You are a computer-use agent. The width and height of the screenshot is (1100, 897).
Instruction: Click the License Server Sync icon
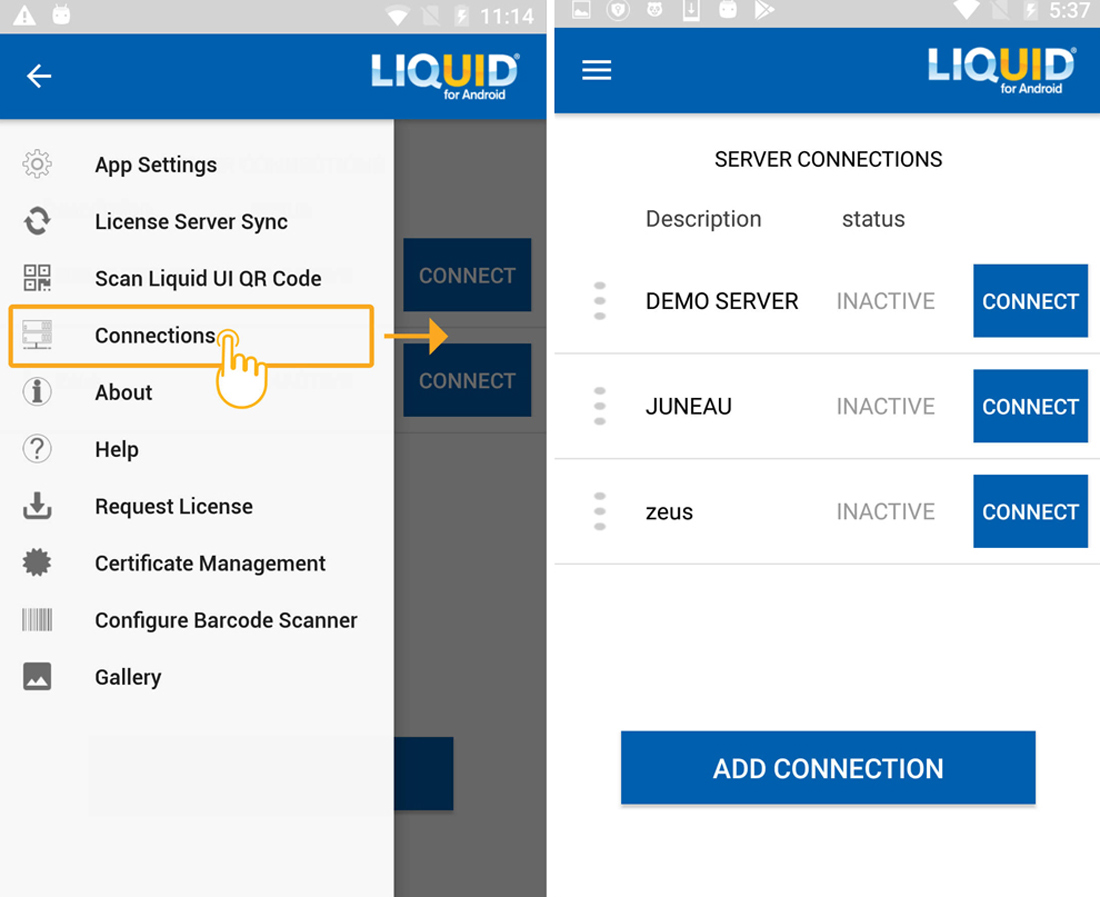coord(37,221)
